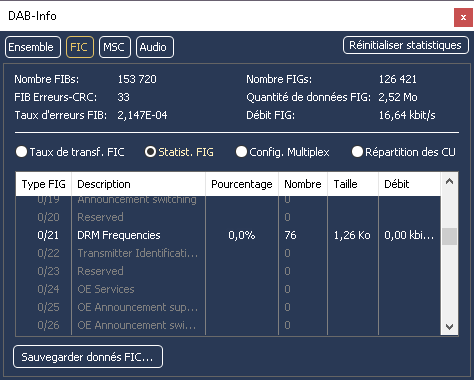
Task: Select the 0/20 Reserved row
Action: coord(228,217)
